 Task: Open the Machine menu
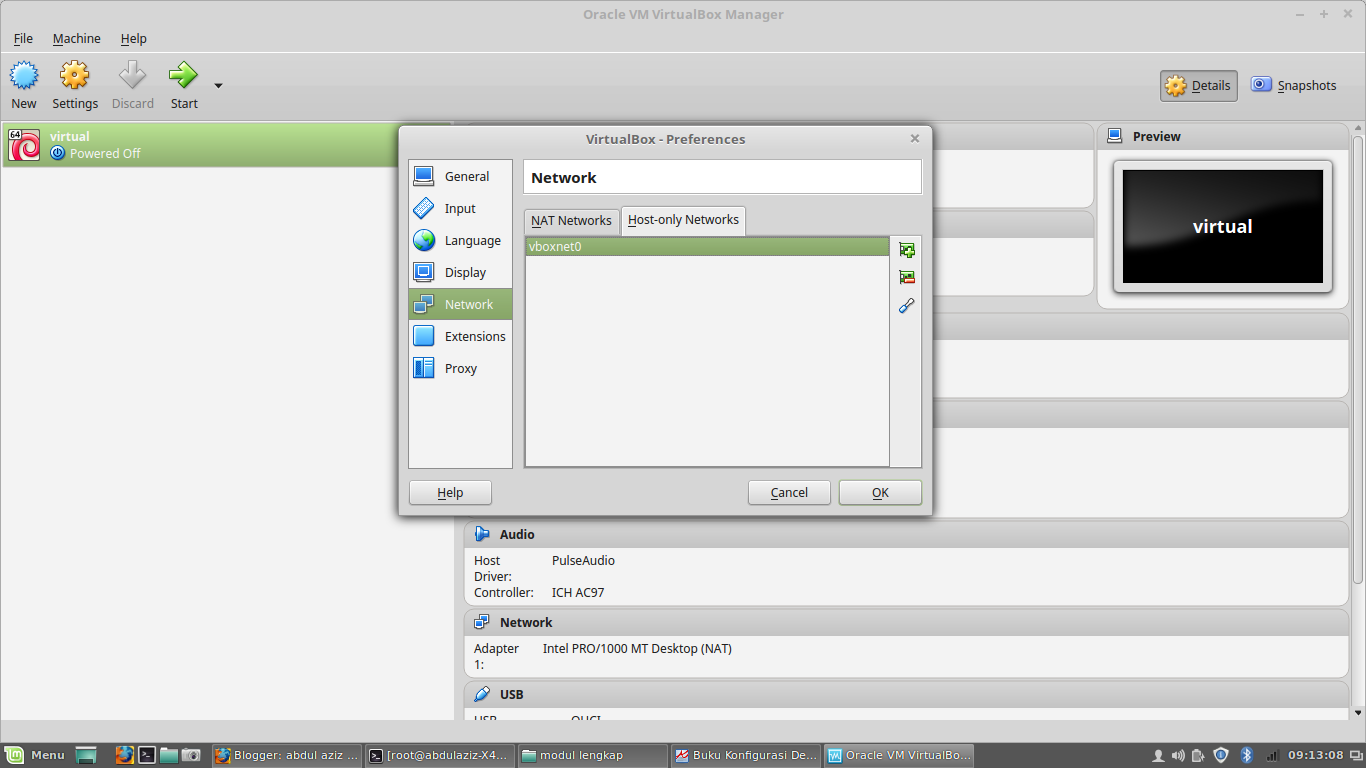(77, 38)
